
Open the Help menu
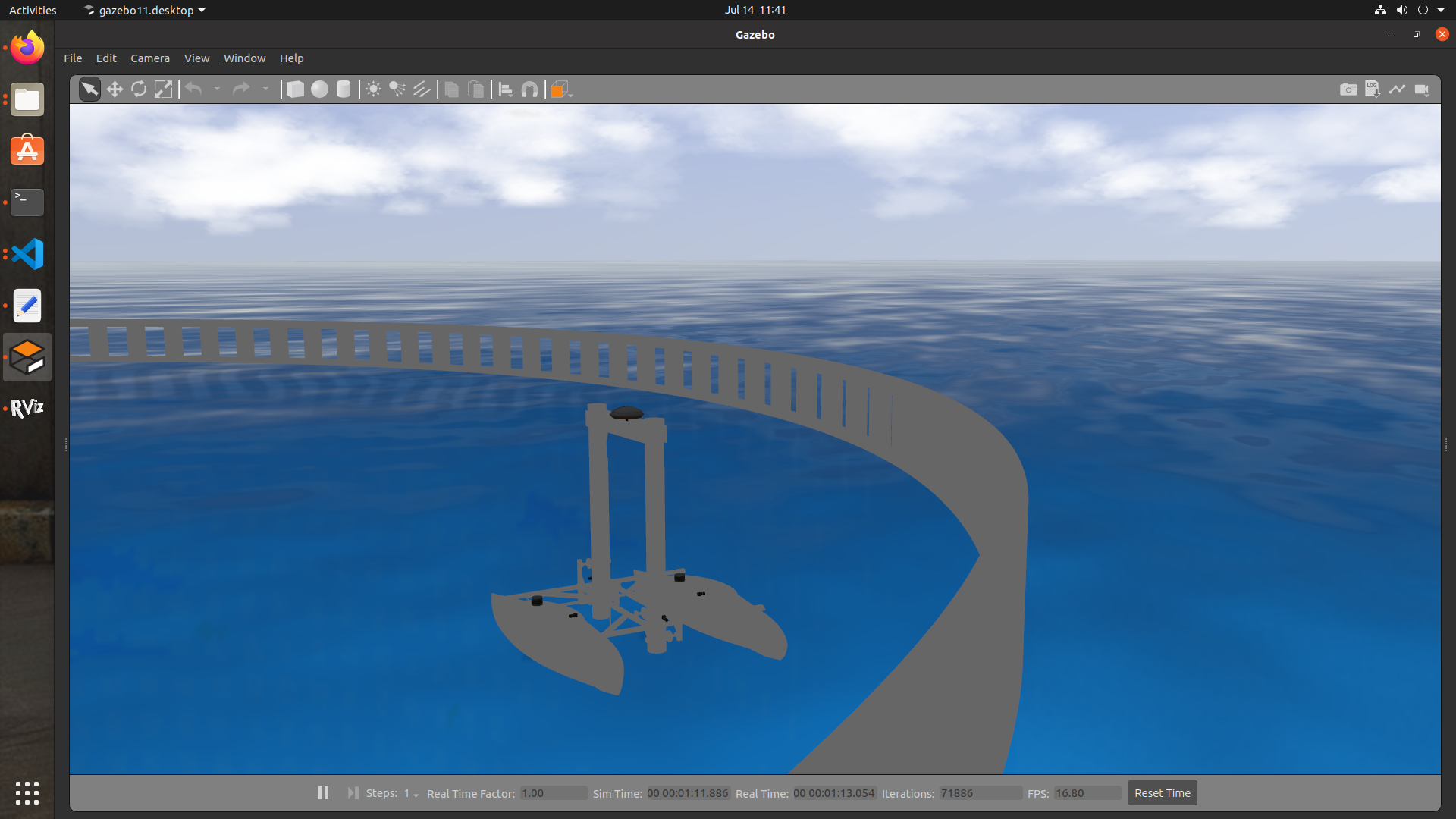click(291, 58)
